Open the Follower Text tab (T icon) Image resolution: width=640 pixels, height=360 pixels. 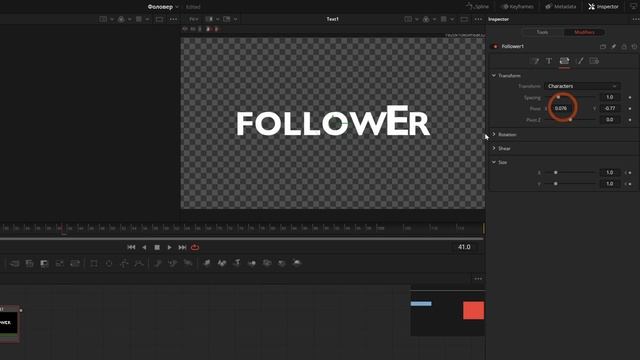coord(549,61)
